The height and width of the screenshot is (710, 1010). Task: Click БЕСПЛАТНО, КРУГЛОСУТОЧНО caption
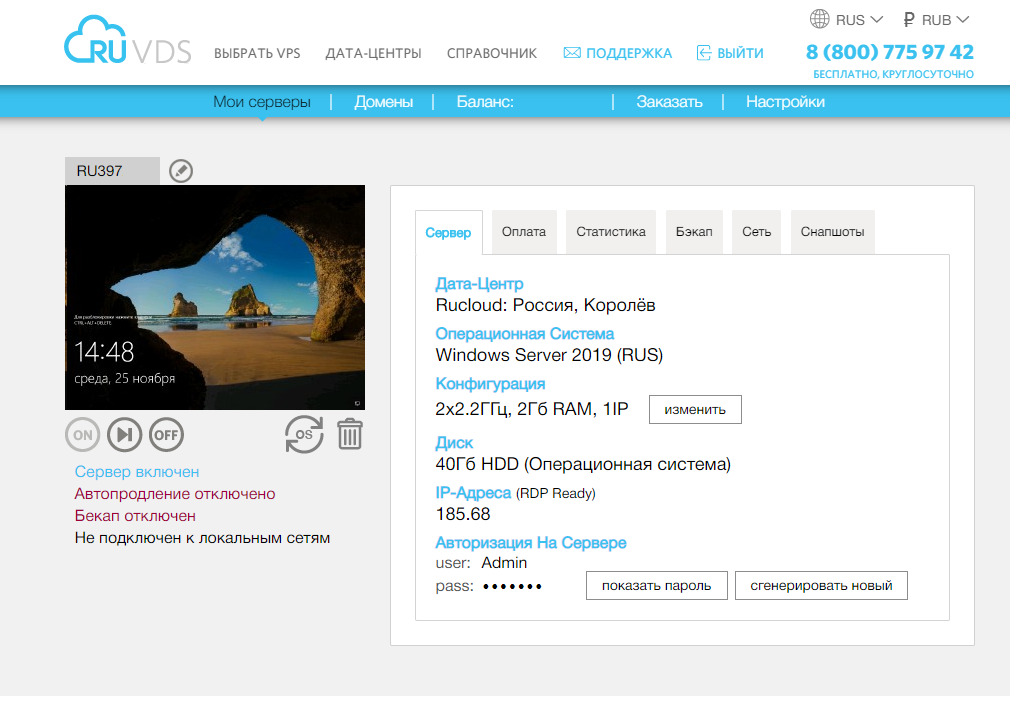click(x=893, y=74)
